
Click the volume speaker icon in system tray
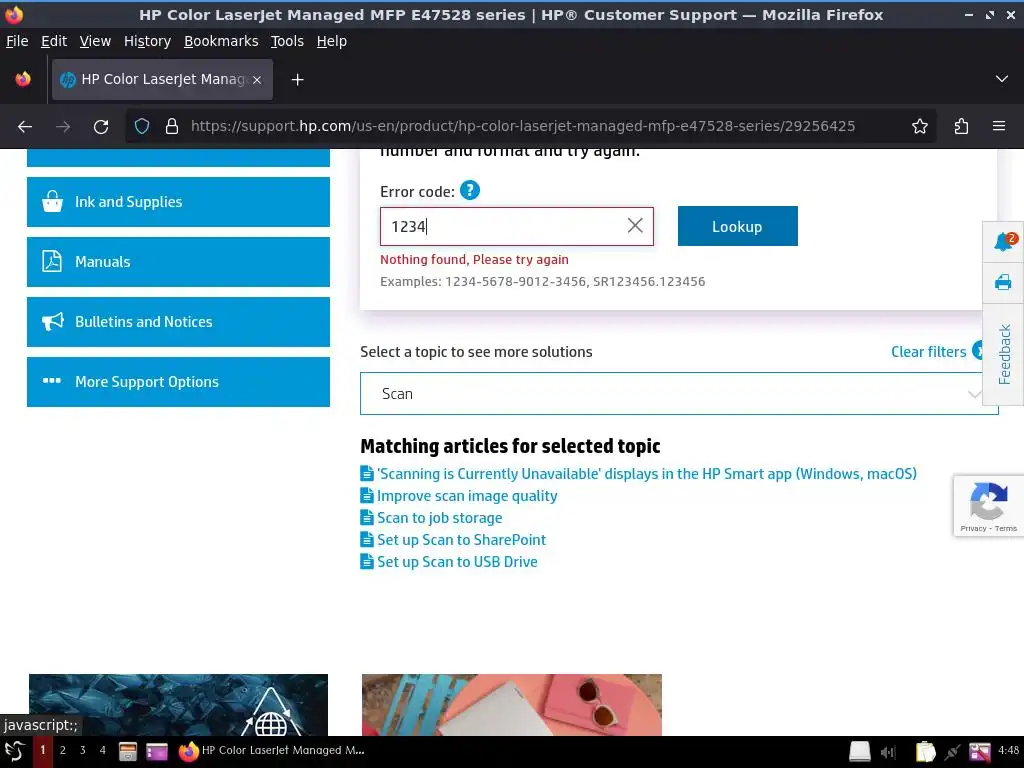(889, 752)
